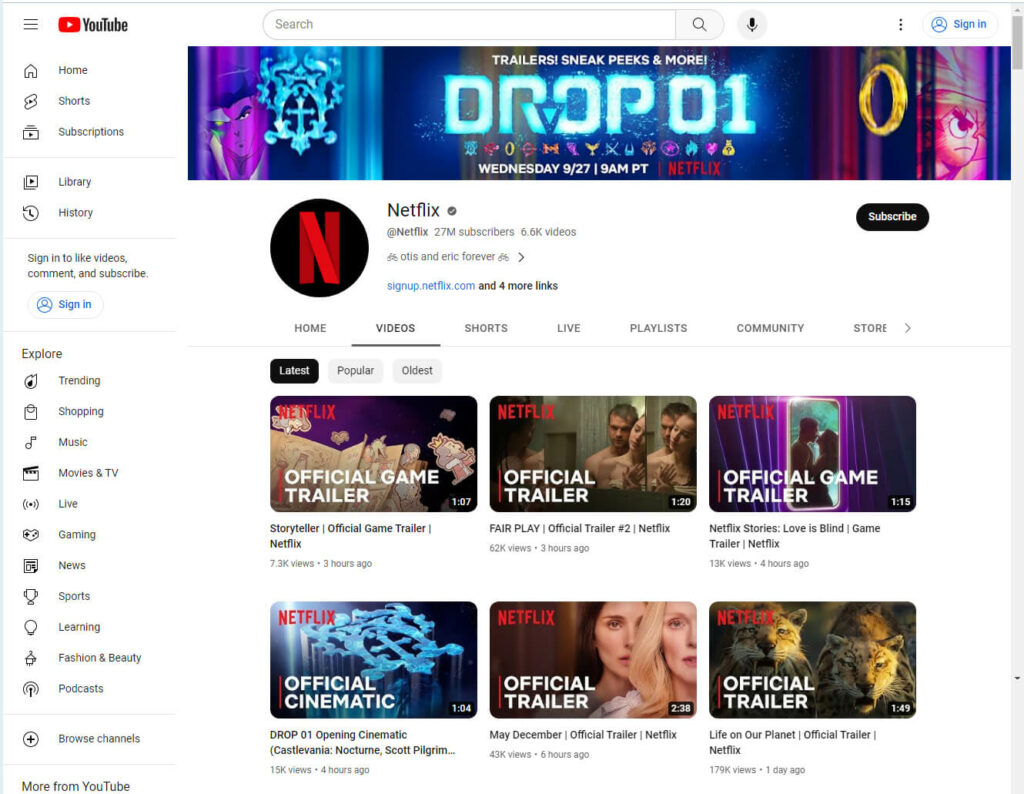1024x794 pixels.
Task: Click the Netflix channel avatar
Action: (319, 247)
